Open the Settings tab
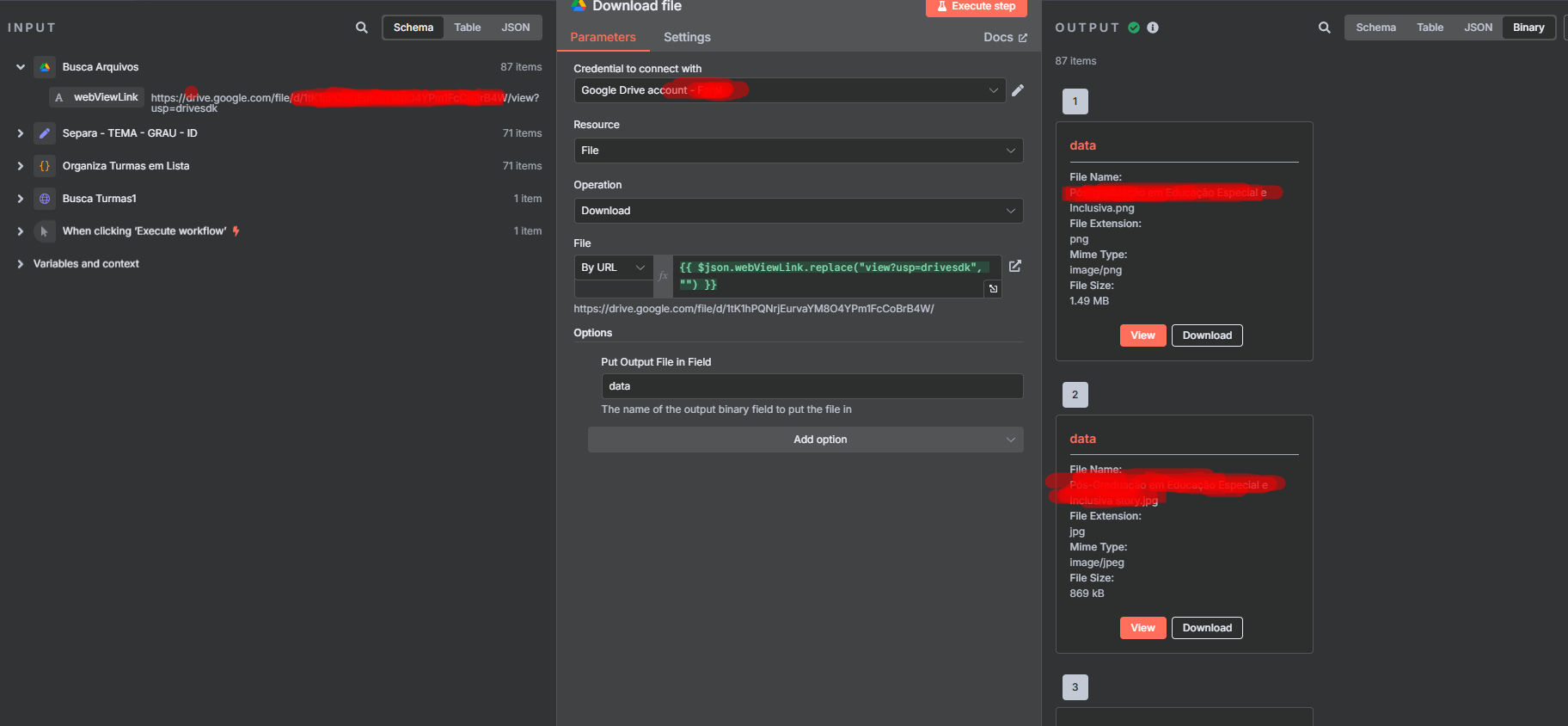This screenshot has height=726, width=1568. [687, 37]
